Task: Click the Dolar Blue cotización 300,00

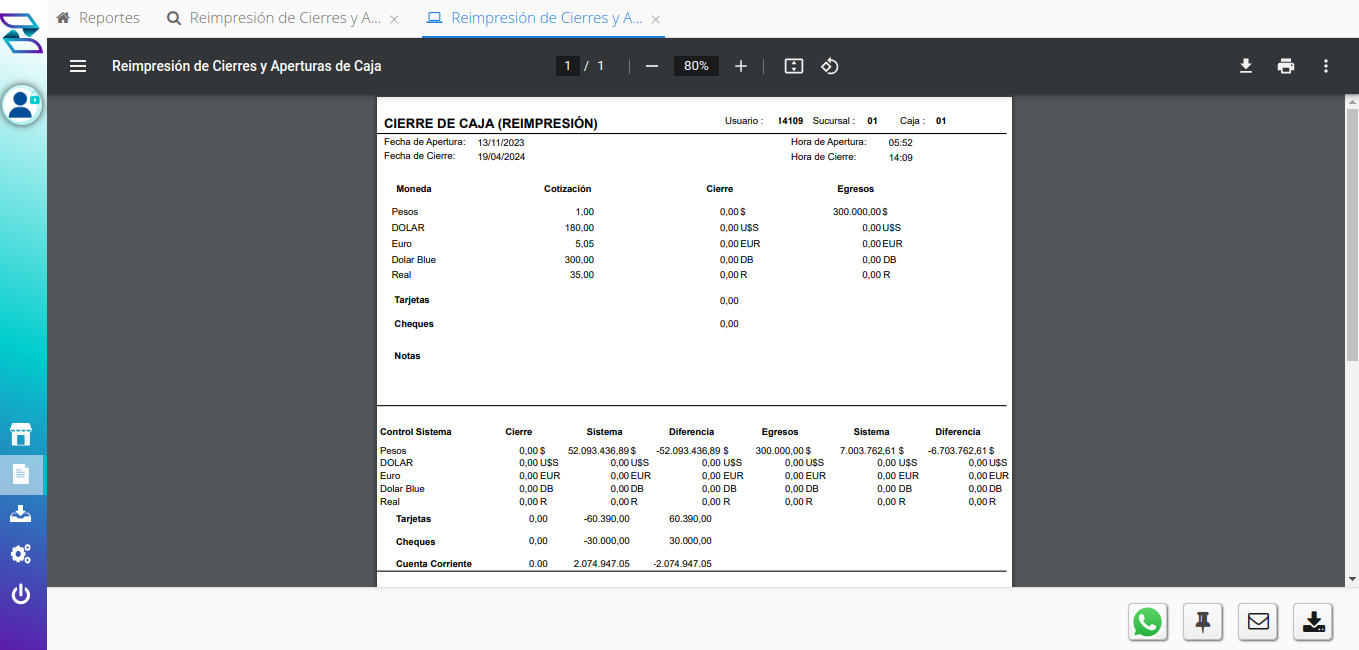Action: point(579,260)
